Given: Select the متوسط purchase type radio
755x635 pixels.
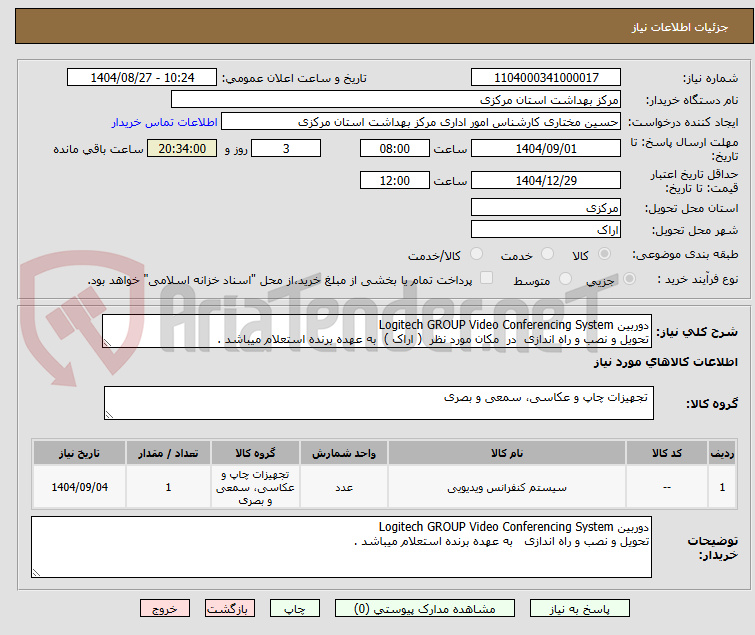Looking at the screenshot, I should [x=565, y=279].
